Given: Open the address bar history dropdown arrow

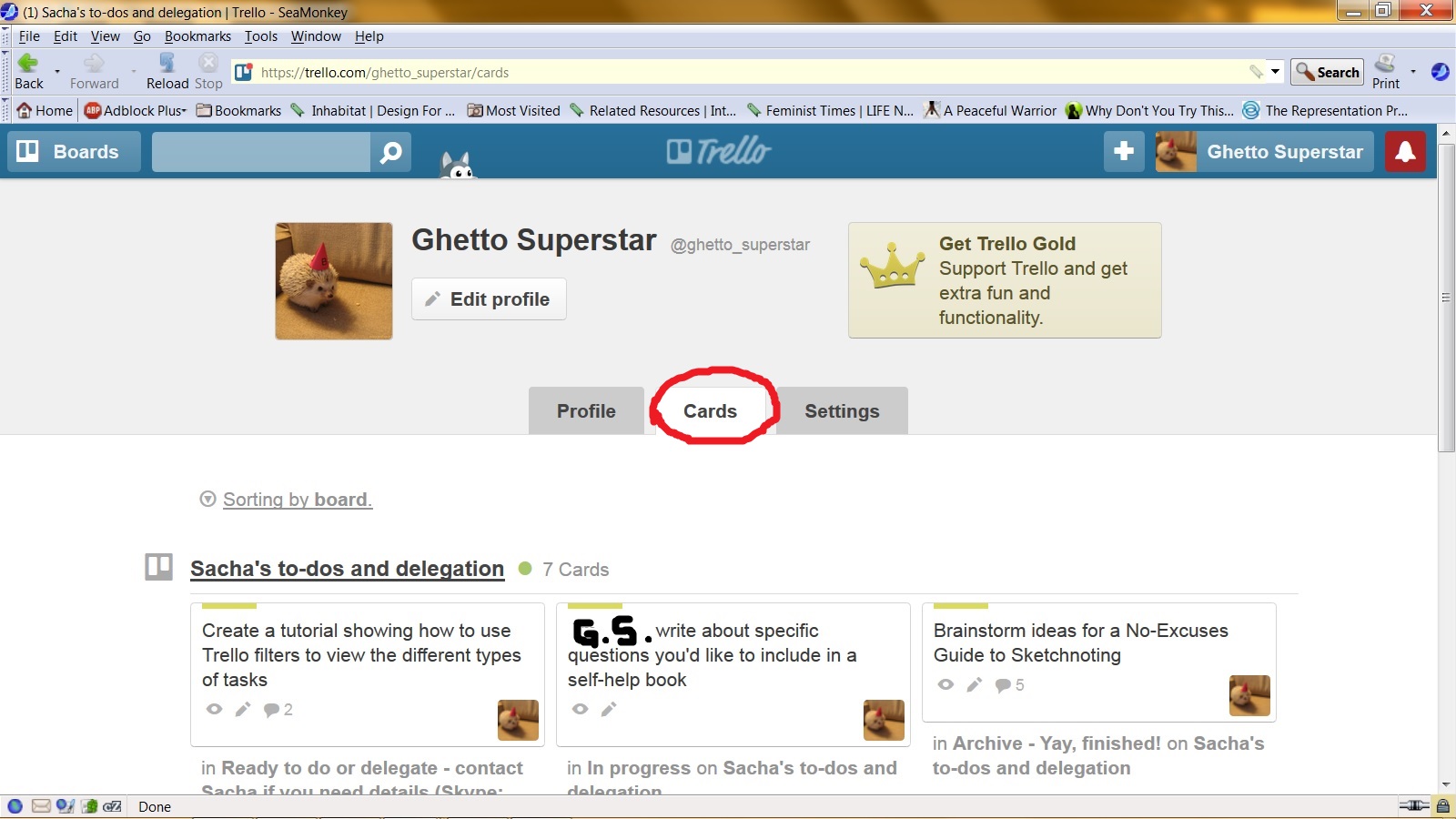Looking at the screenshot, I should [x=1276, y=71].
